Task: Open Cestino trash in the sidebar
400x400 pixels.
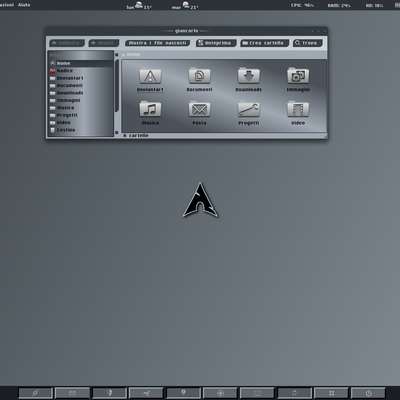Action: click(x=81, y=130)
